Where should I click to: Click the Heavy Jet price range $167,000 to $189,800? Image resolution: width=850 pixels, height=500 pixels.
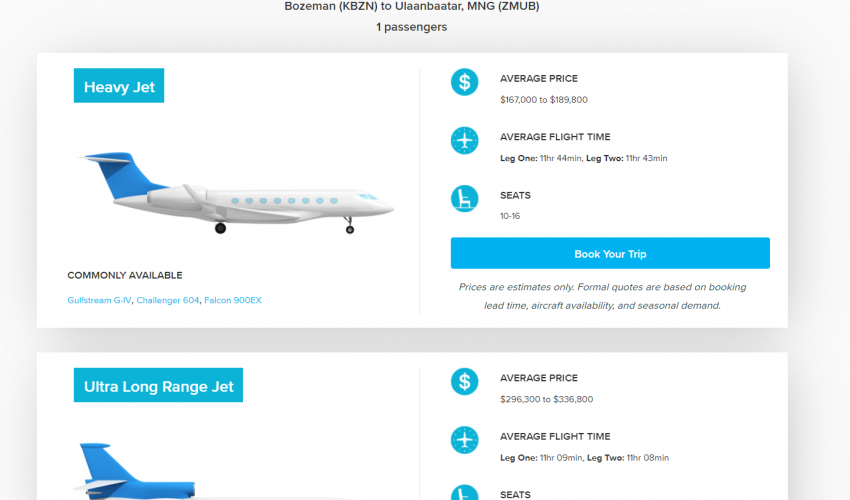(x=543, y=100)
